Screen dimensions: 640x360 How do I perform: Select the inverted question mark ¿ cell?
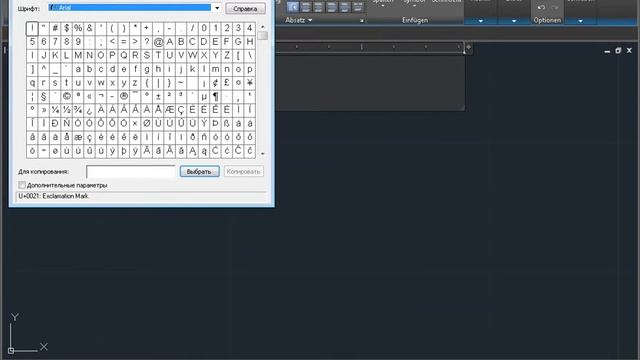point(89,110)
